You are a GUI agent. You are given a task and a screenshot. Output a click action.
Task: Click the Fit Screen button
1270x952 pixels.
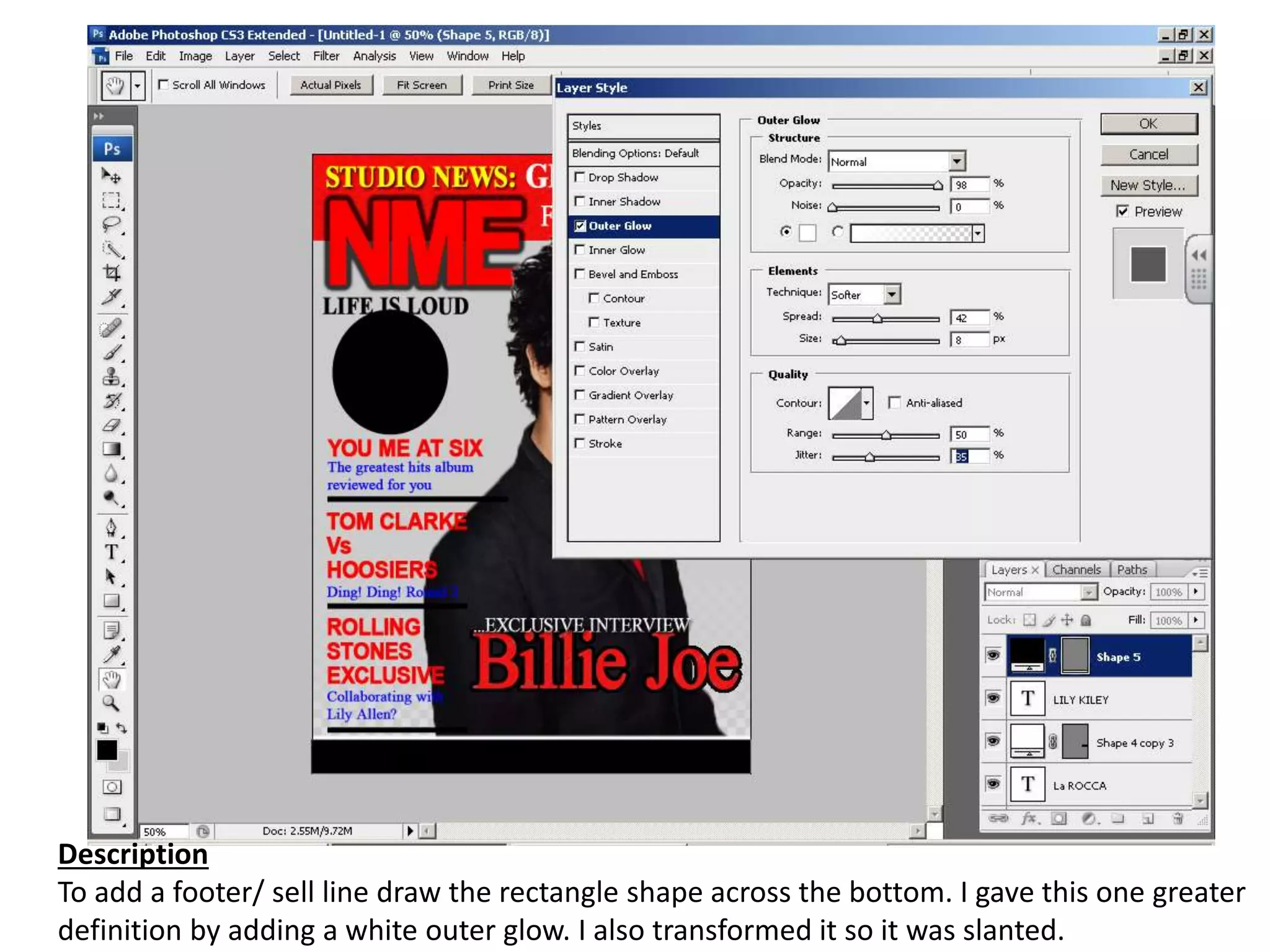[x=421, y=85]
